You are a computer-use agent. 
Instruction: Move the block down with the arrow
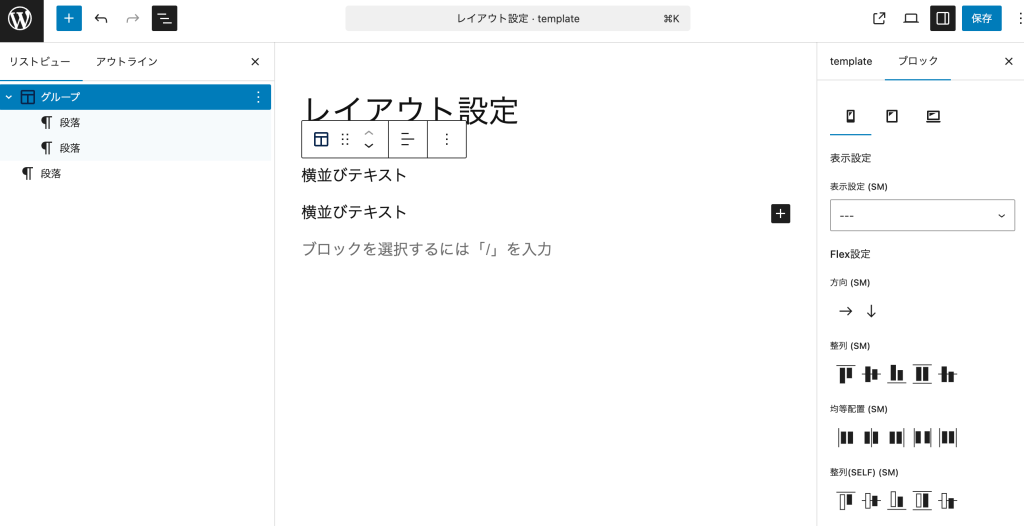(x=369, y=146)
